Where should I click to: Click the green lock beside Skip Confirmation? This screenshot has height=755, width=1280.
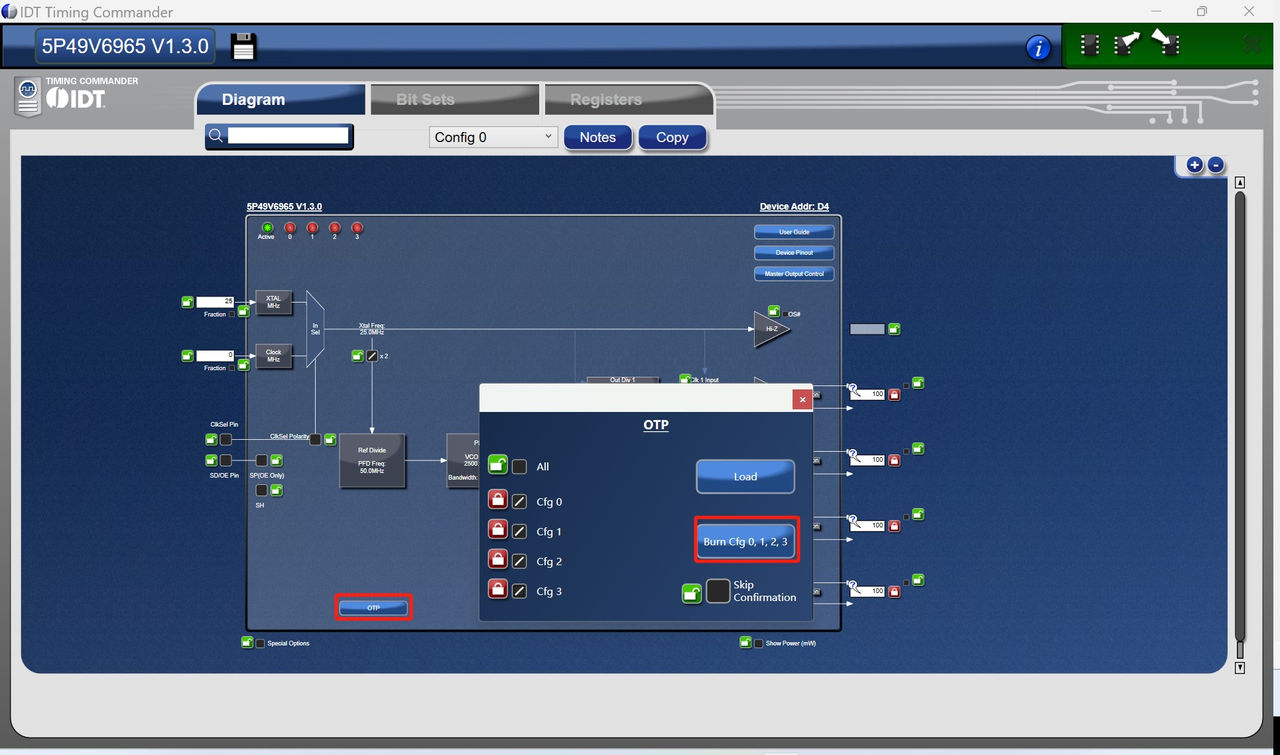tap(692, 594)
